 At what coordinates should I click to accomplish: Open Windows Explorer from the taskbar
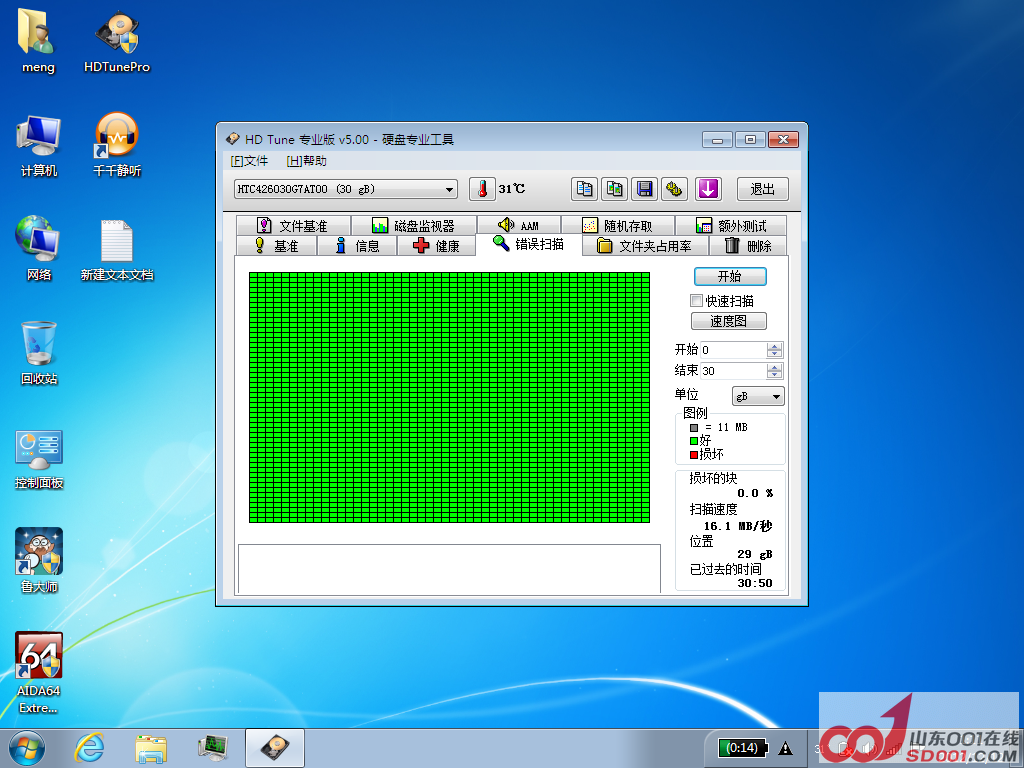[x=151, y=748]
